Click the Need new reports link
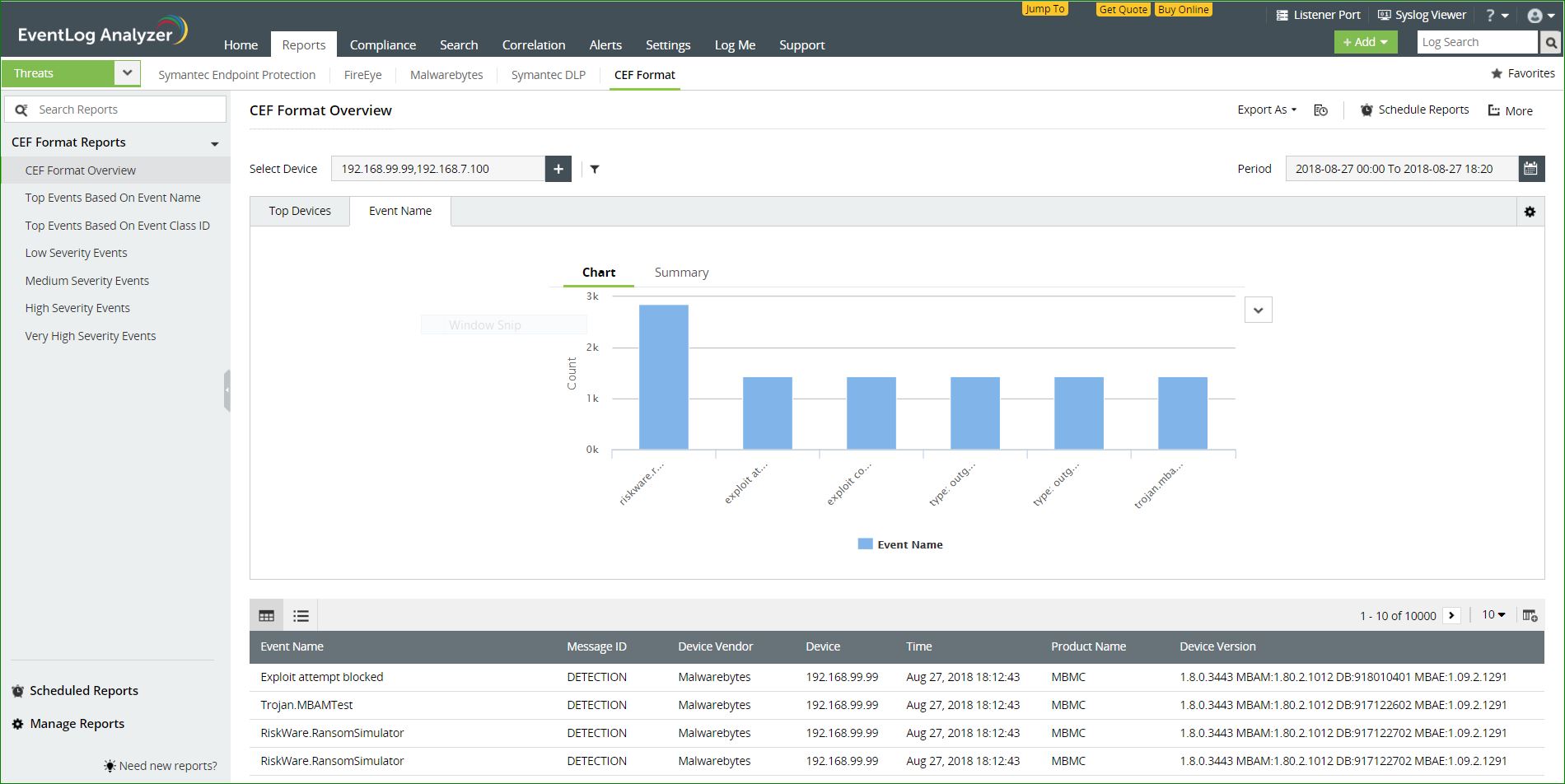Image resolution: width=1565 pixels, height=784 pixels. (168, 765)
